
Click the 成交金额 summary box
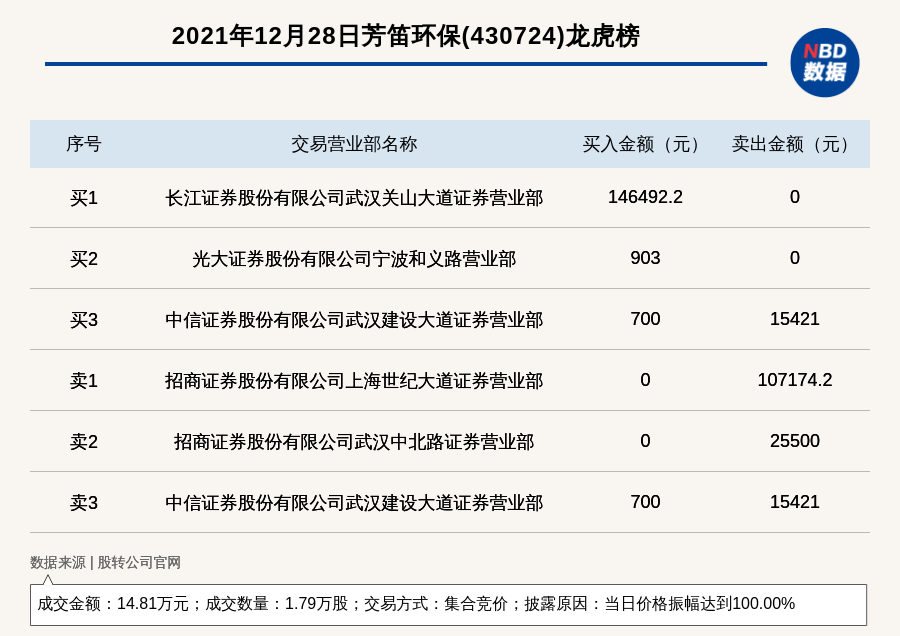click(448, 604)
